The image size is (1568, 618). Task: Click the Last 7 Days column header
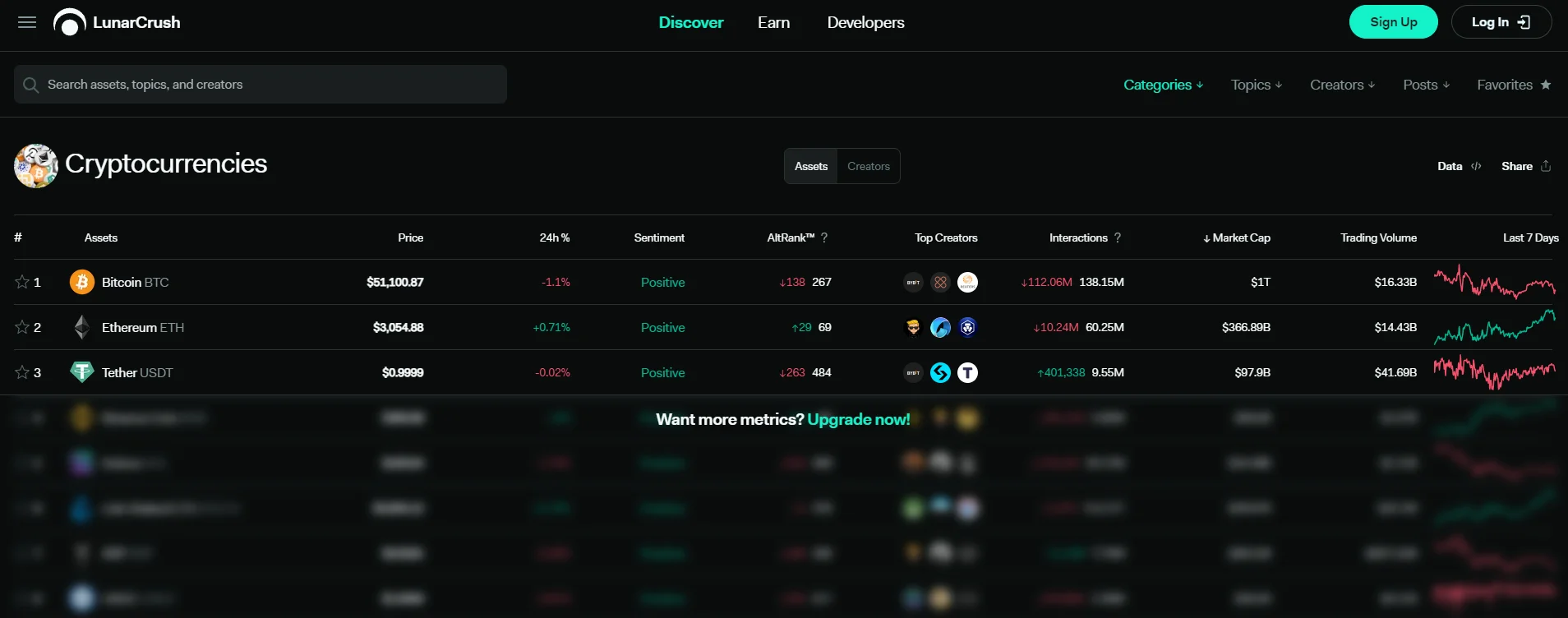(1531, 238)
